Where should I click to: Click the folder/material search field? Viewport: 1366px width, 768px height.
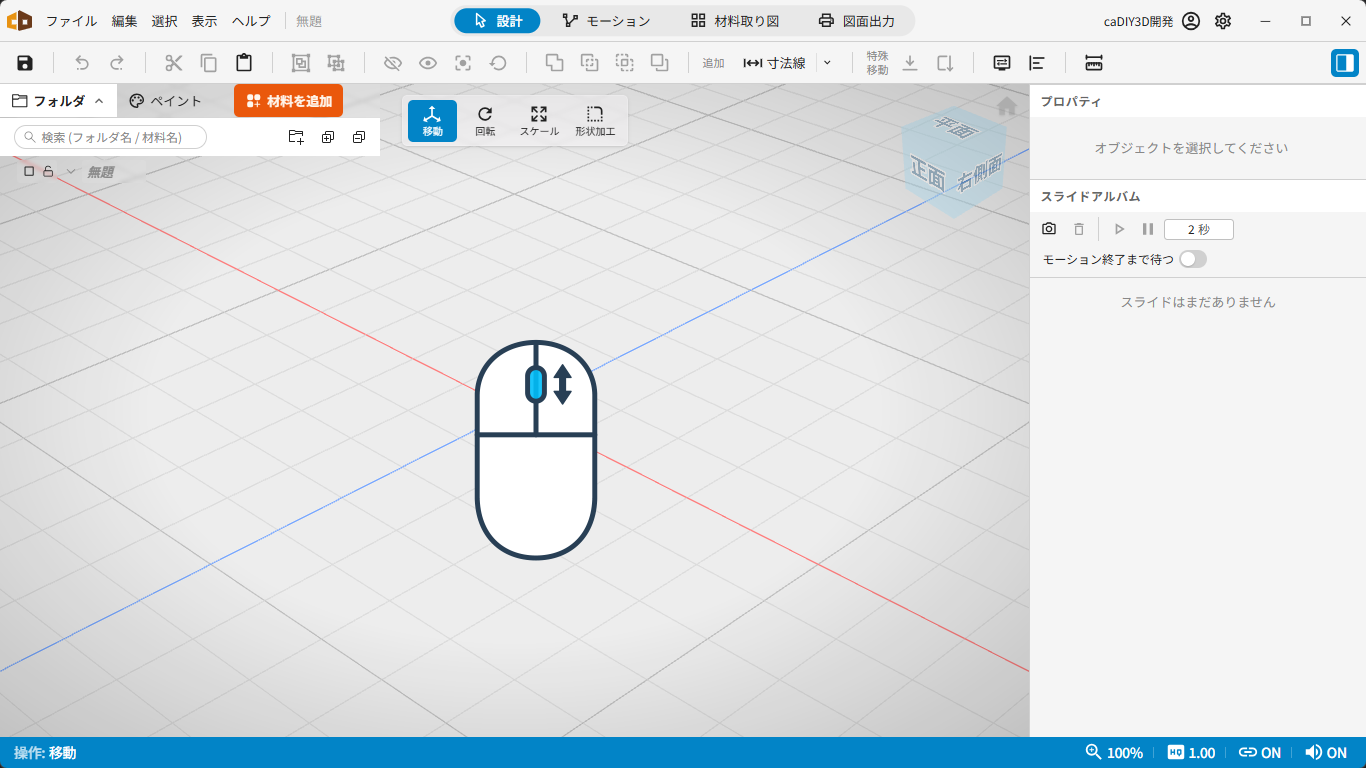[110, 137]
